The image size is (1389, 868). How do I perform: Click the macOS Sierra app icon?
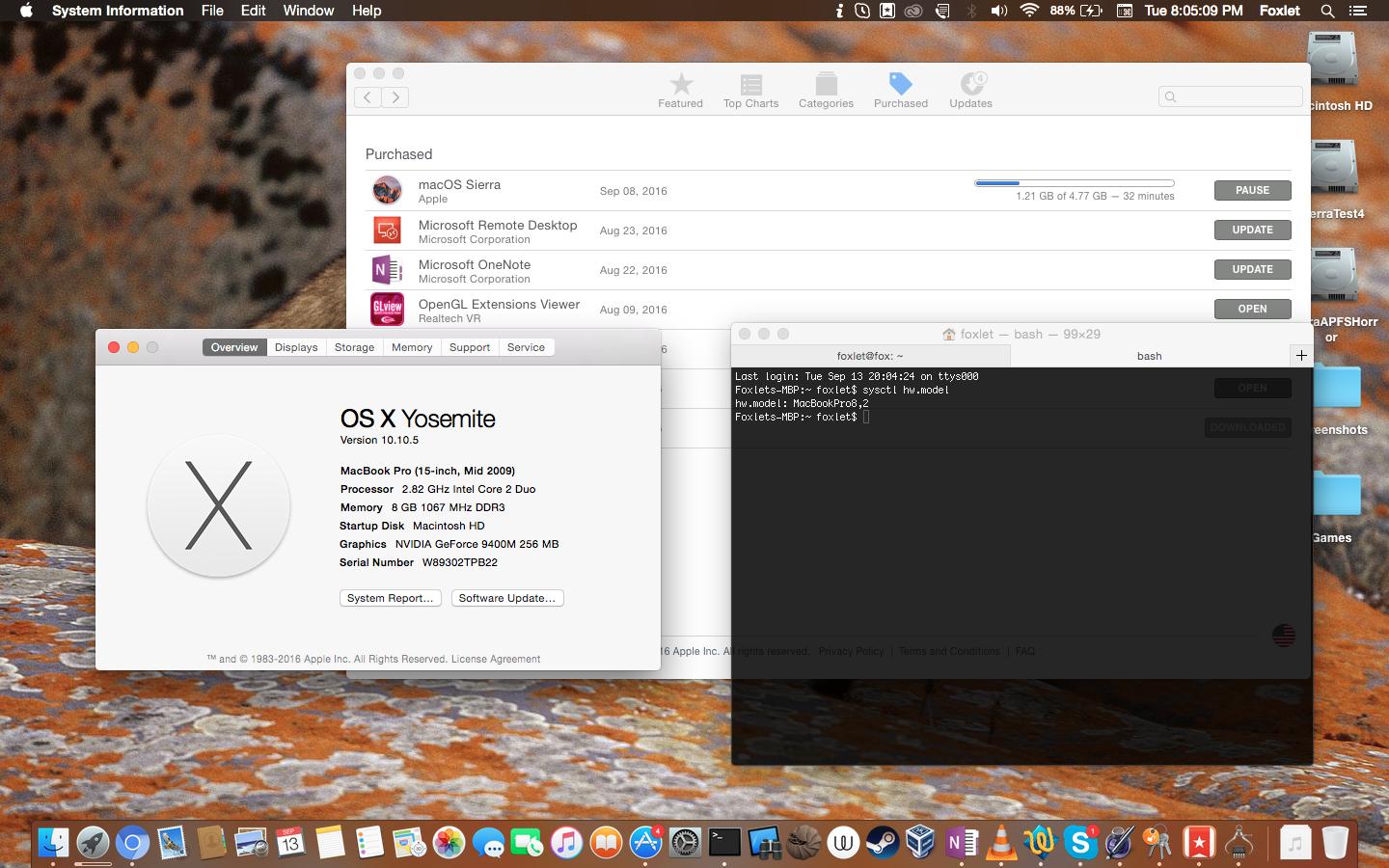387,190
